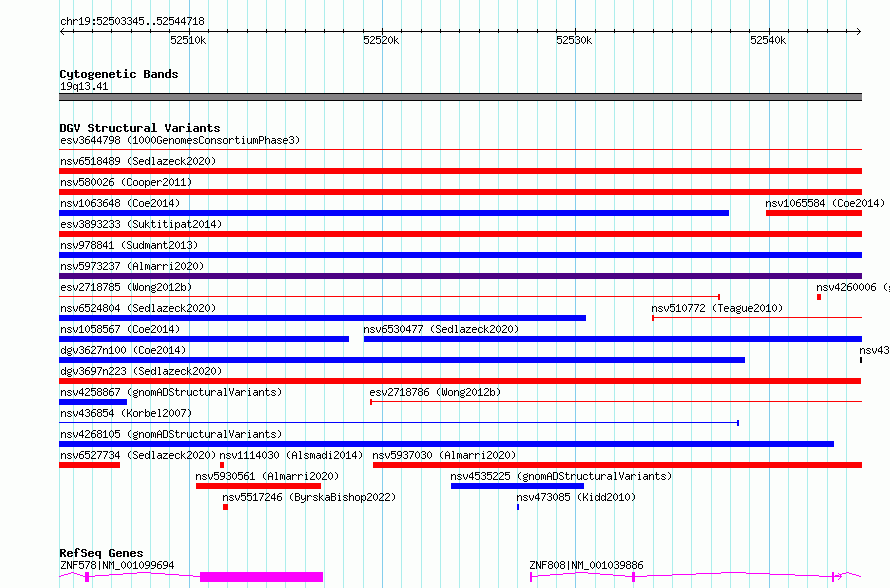Select nsv580026 (Cooper2011) variant label
The height and width of the screenshot is (588, 890).
point(126,182)
